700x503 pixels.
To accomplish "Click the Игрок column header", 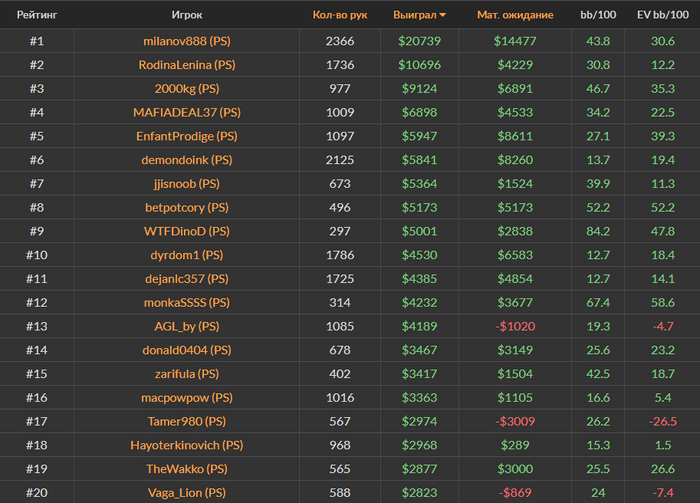I will coord(187,15).
